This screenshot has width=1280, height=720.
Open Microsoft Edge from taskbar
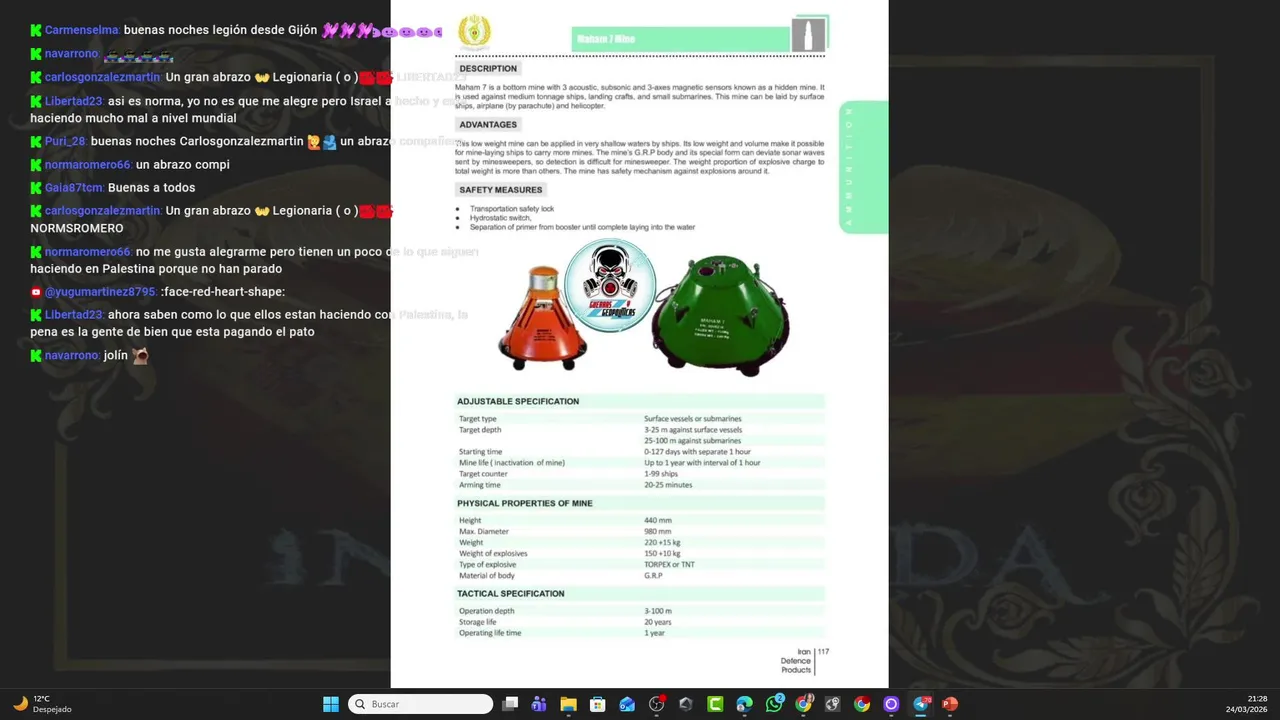(744, 704)
